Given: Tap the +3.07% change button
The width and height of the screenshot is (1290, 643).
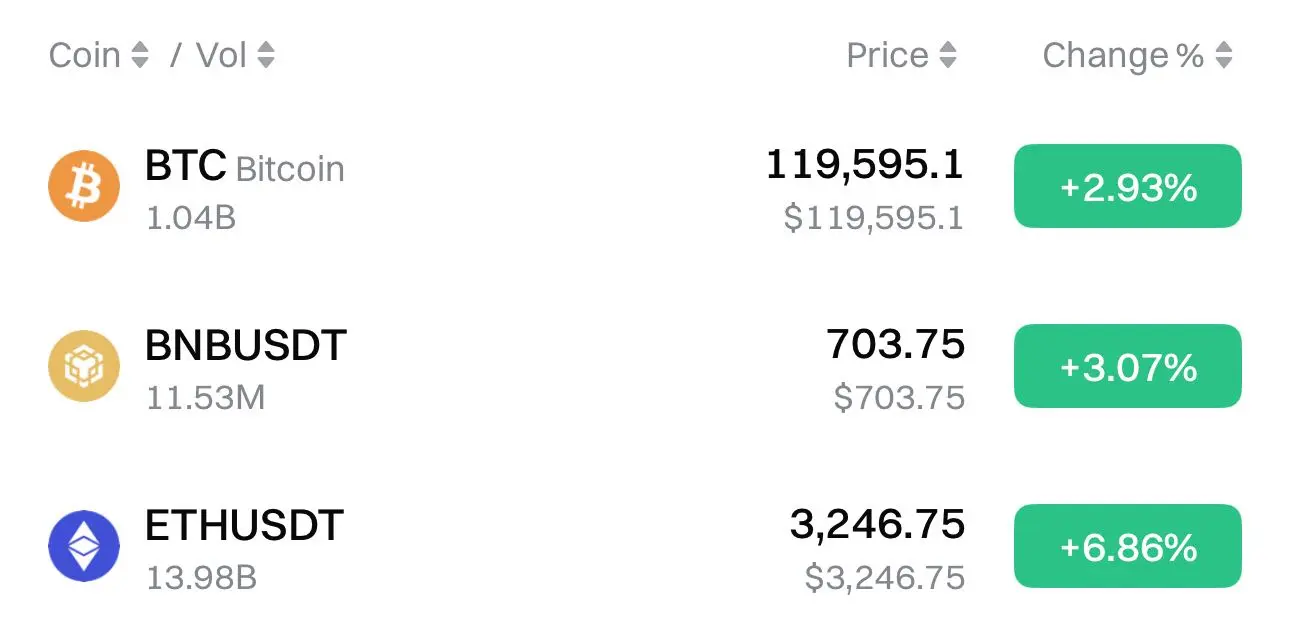Looking at the screenshot, I should coord(1128,366).
